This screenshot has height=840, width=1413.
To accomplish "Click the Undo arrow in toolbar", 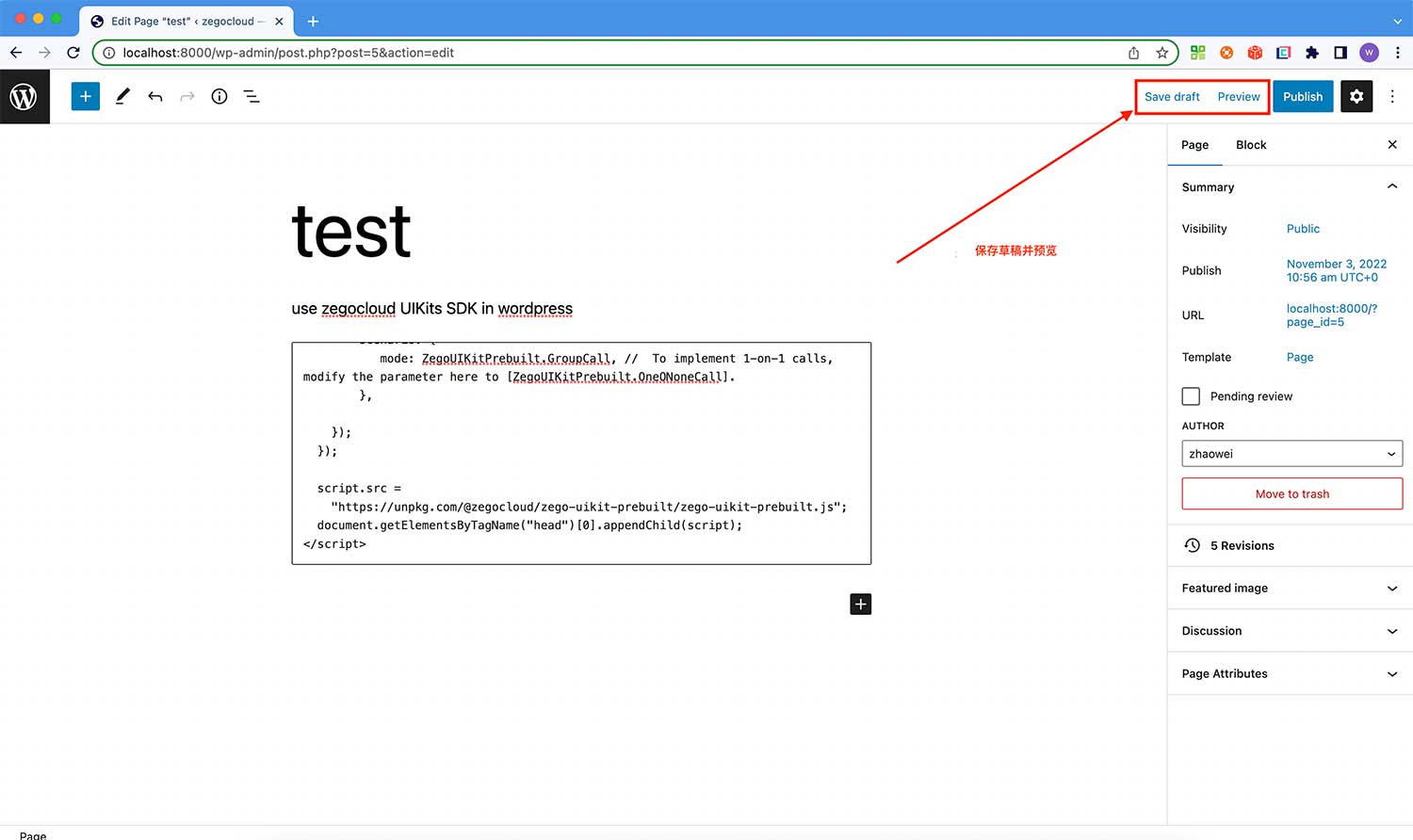I will 155,96.
